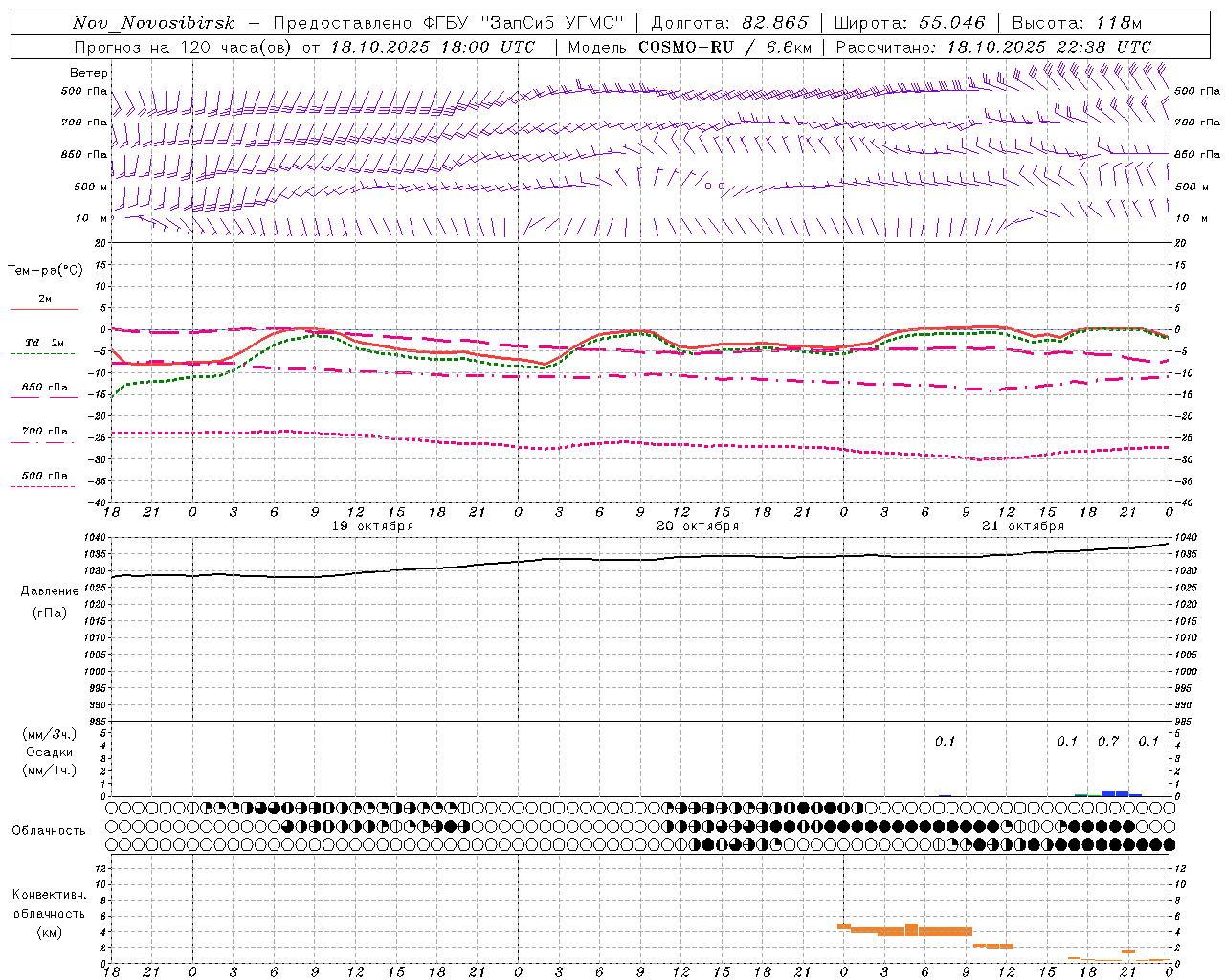Click the 'Давление' pressure panel label
The image size is (1225, 980).
click(x=50, y=591)
